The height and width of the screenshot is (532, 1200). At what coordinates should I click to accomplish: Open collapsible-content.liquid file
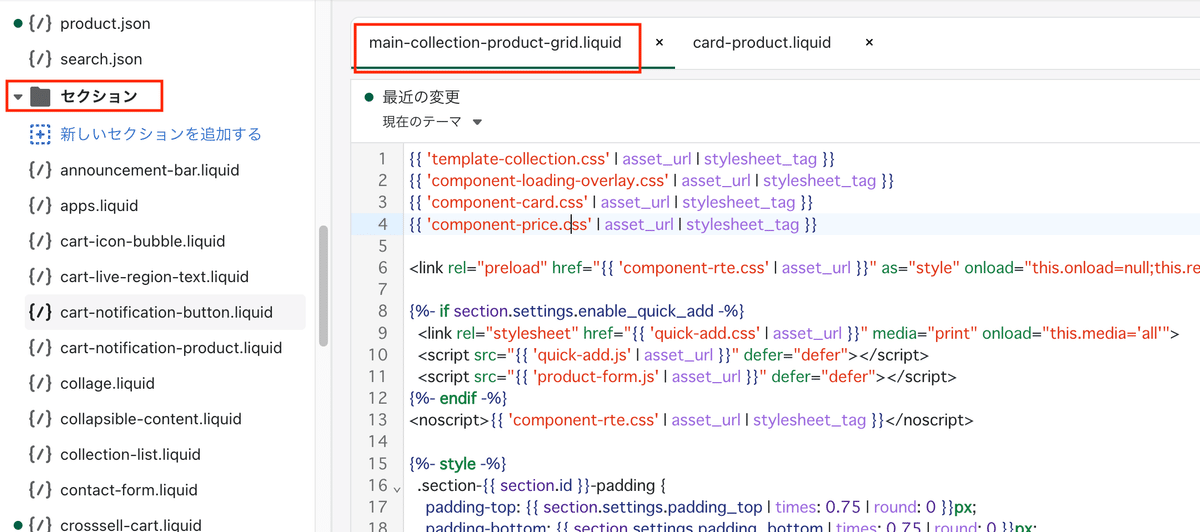151,419
